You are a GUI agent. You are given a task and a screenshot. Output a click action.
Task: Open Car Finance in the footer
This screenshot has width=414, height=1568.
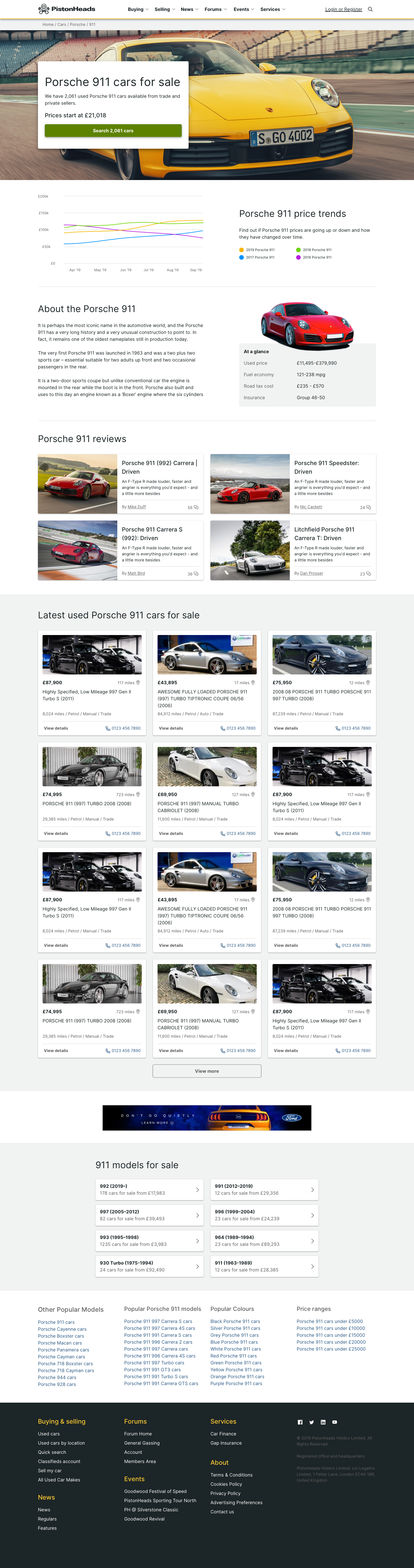point(223,1433)
